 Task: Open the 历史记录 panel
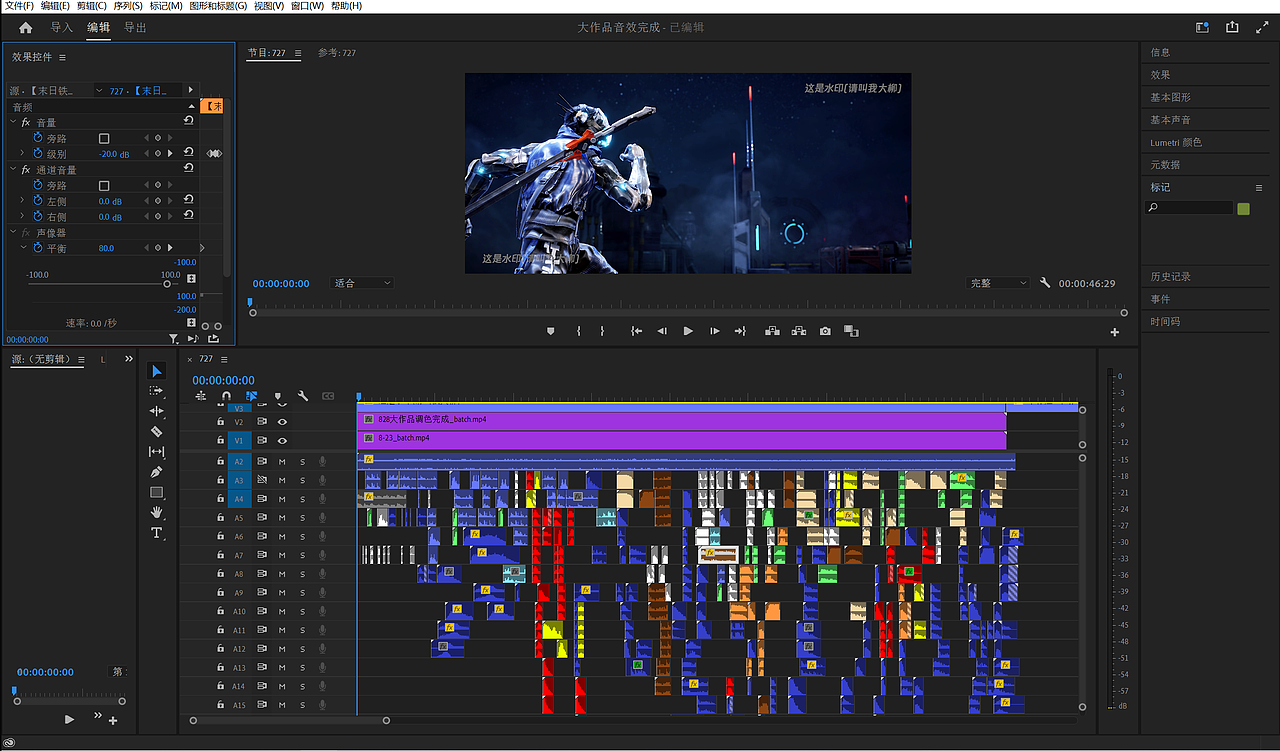pos(1170,276)
